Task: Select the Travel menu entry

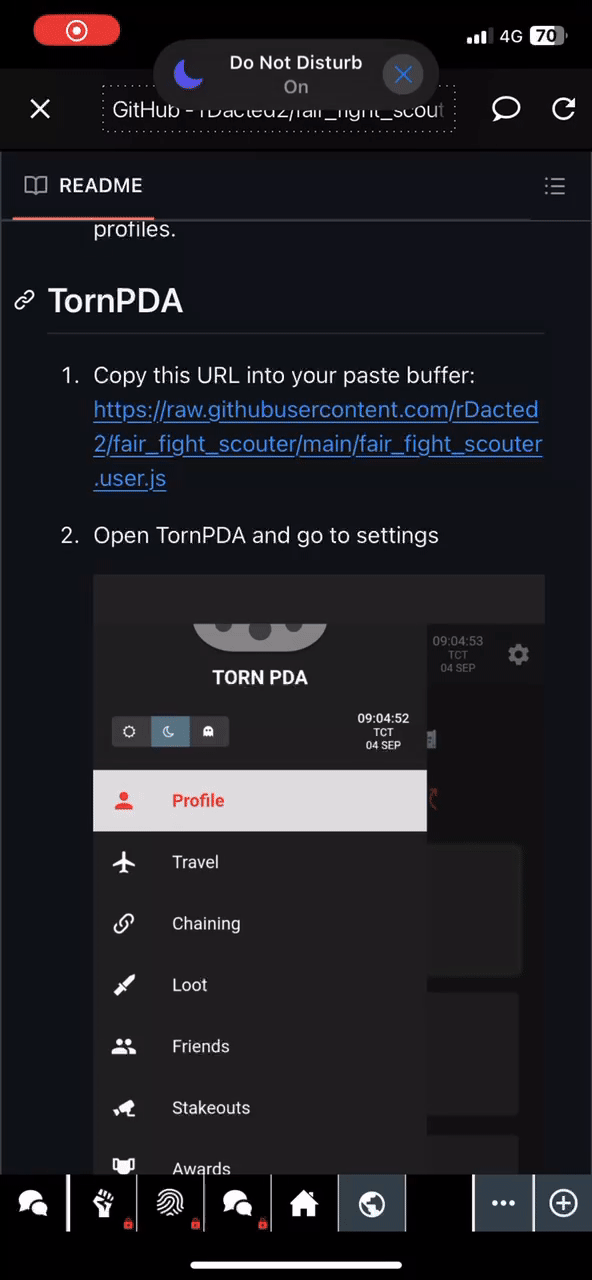Action: (195, 862)
